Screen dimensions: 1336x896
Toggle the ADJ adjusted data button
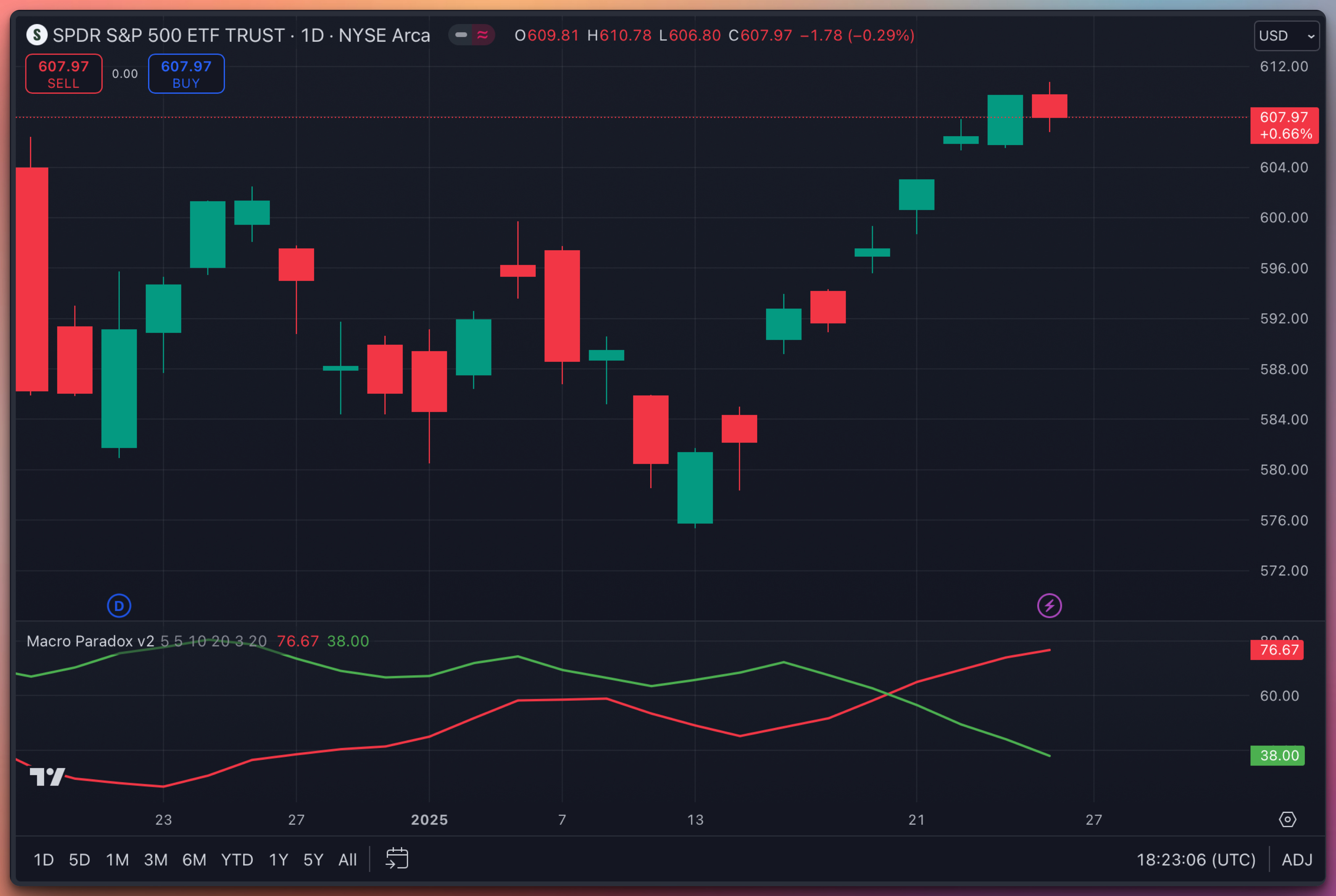tap(1297, 859)
